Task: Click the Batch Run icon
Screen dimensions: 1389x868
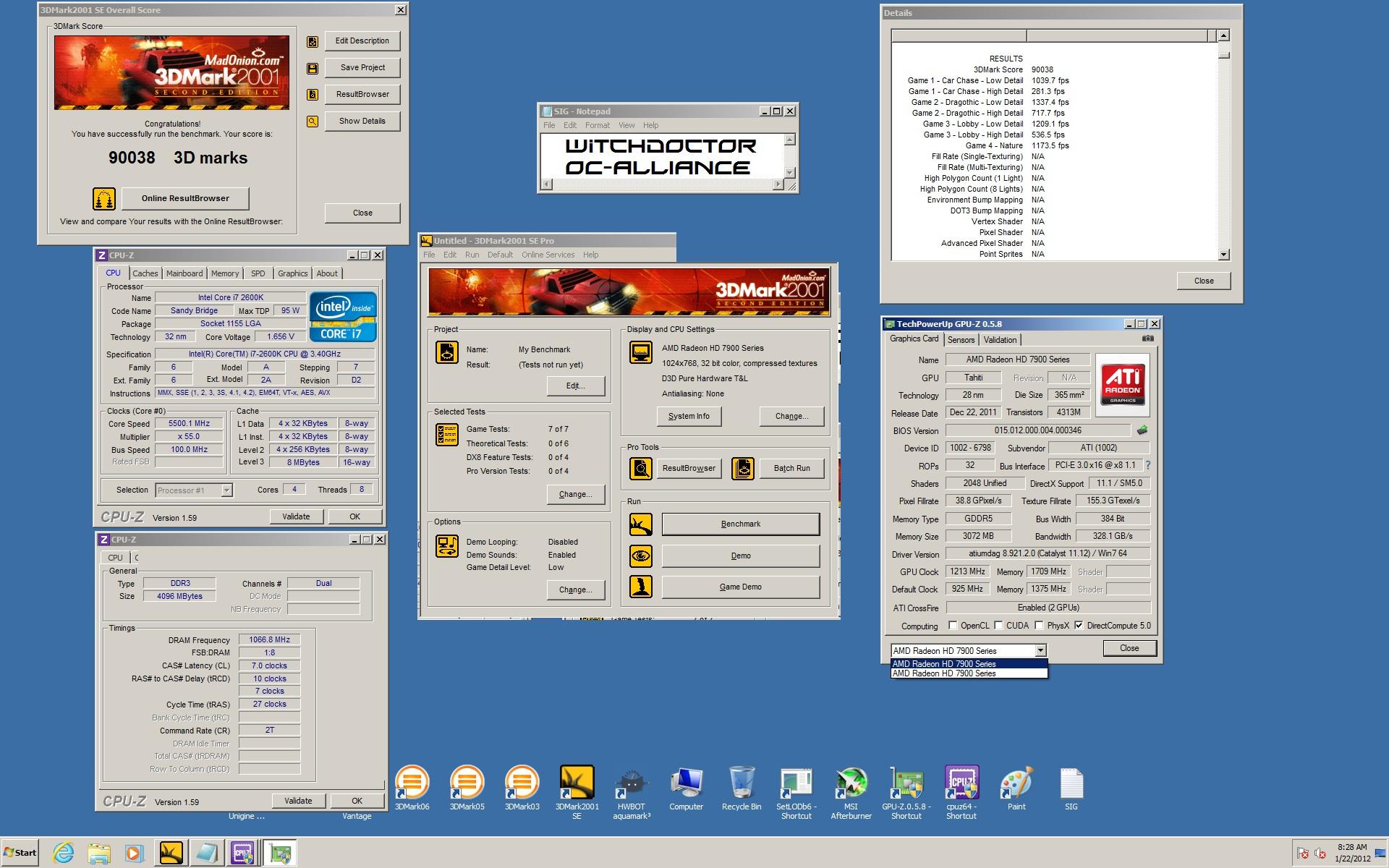Action: click(743, 469)
